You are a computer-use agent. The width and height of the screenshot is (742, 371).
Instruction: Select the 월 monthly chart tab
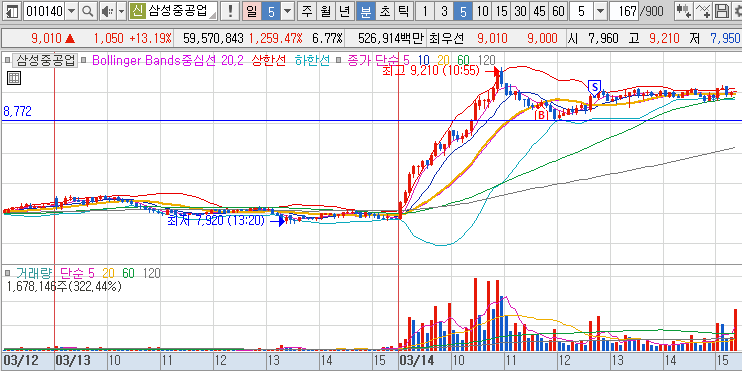tap(326, 11)
